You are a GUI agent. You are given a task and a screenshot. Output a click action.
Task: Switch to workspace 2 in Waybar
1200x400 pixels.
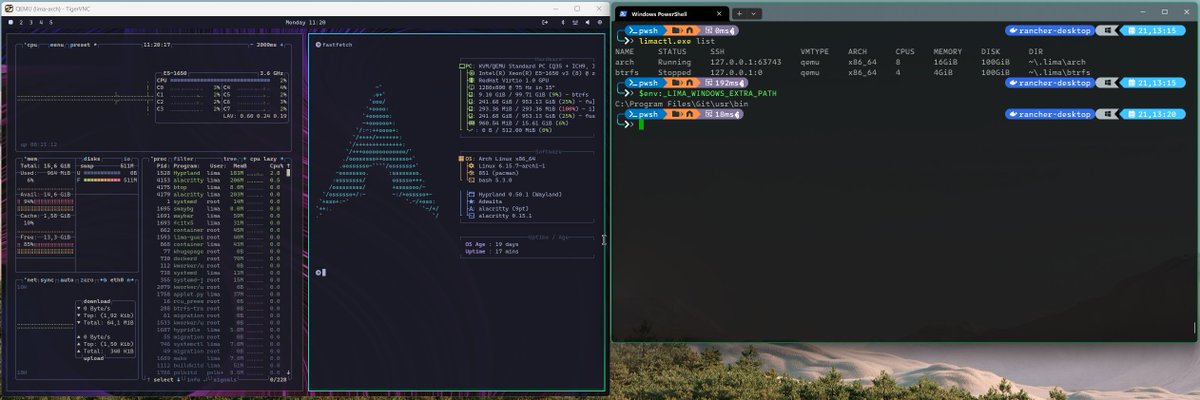[x=20, y=22]
